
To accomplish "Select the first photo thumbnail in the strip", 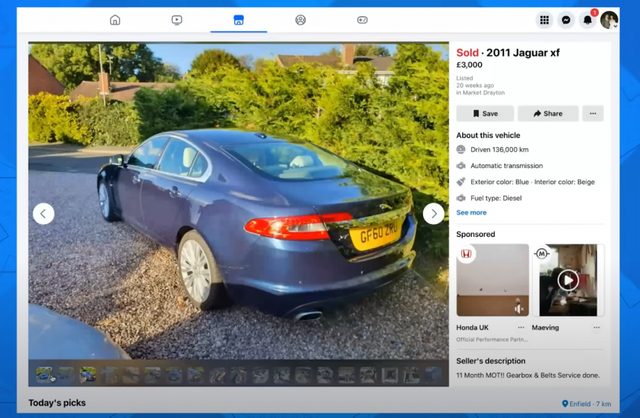I will [x=45, y=375].
